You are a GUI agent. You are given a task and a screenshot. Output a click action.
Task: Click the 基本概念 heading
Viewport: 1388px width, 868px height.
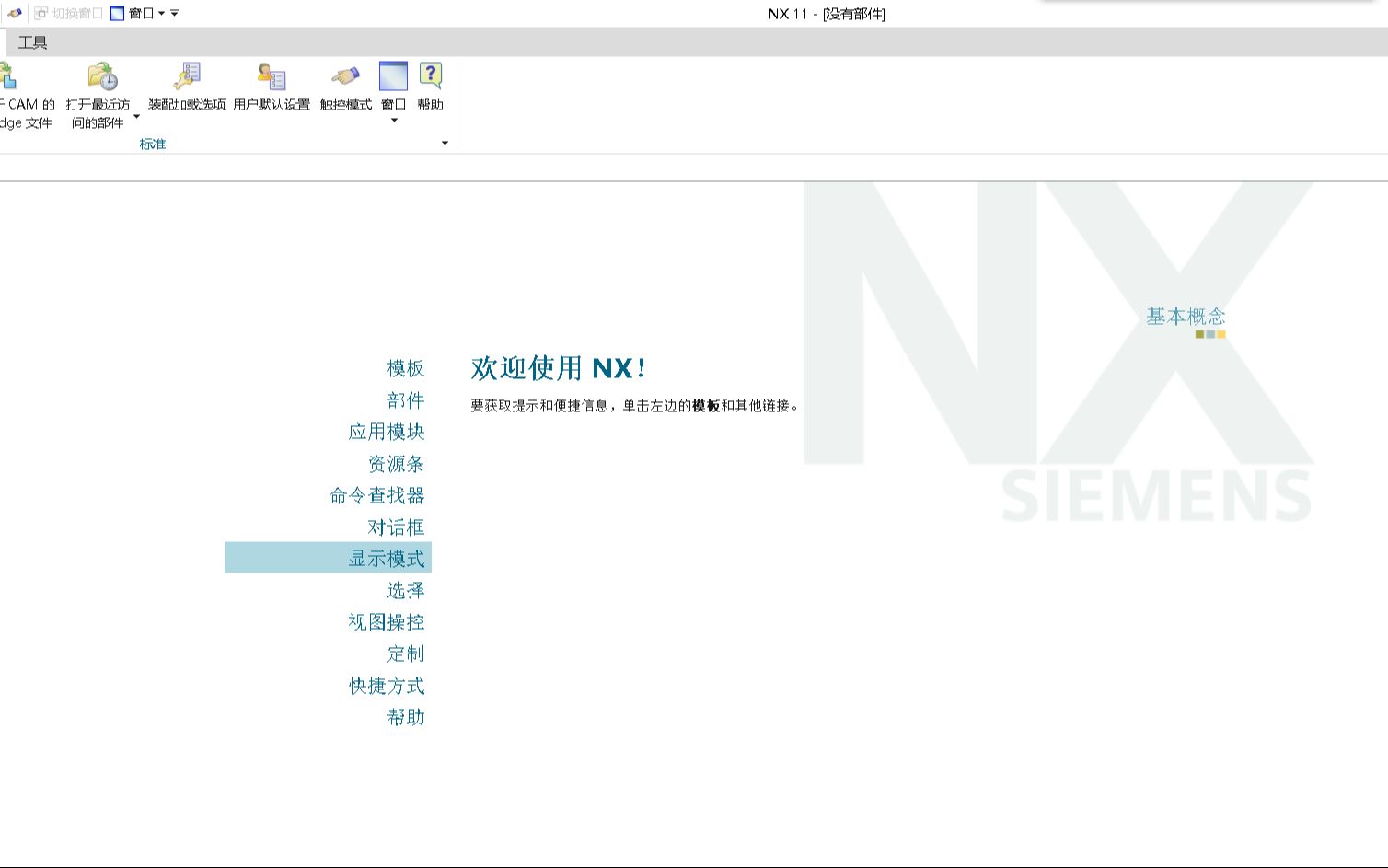(x=1186, y=317)
